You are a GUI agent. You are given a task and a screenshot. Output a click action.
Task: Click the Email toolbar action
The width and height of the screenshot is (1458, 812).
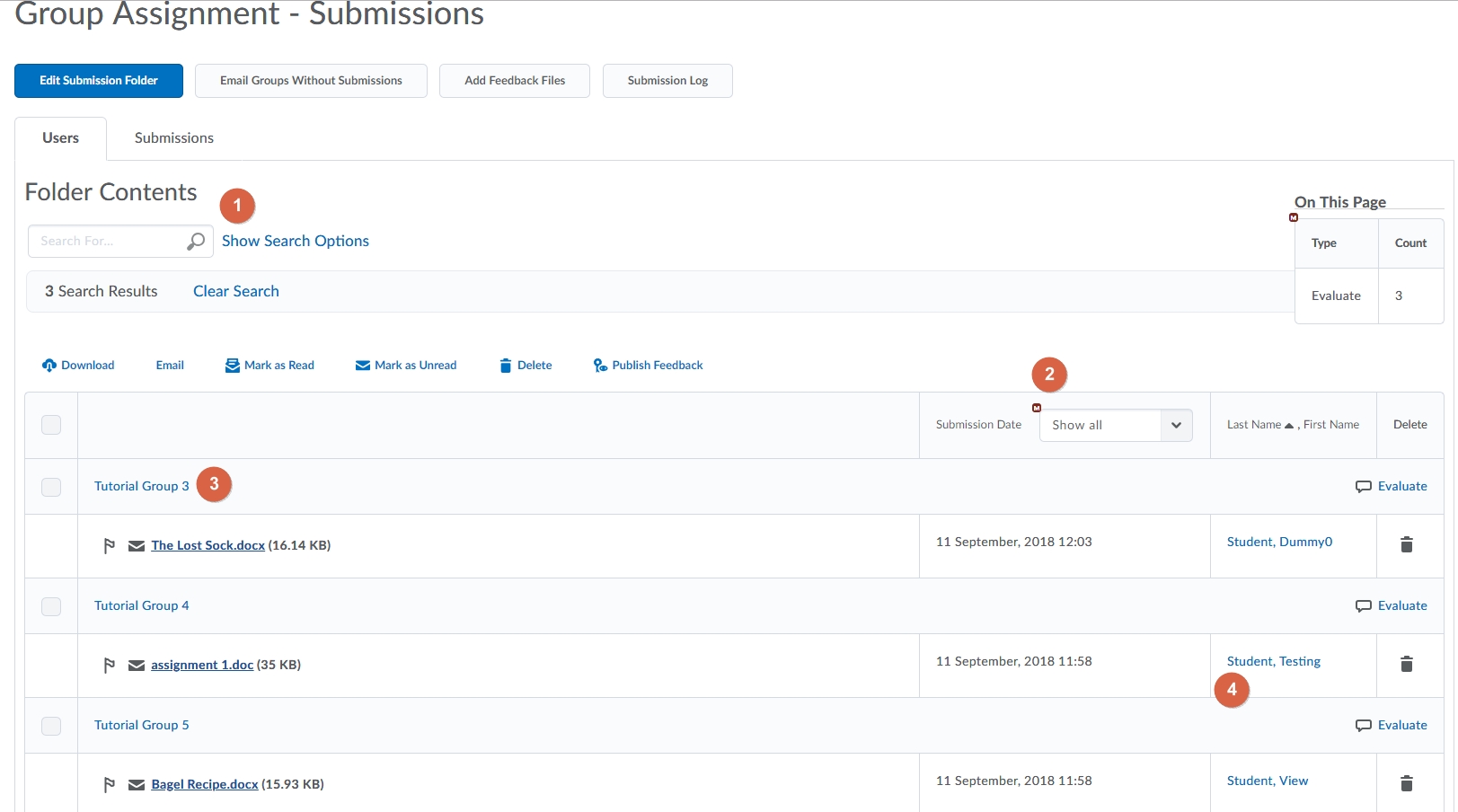(170, 365)
